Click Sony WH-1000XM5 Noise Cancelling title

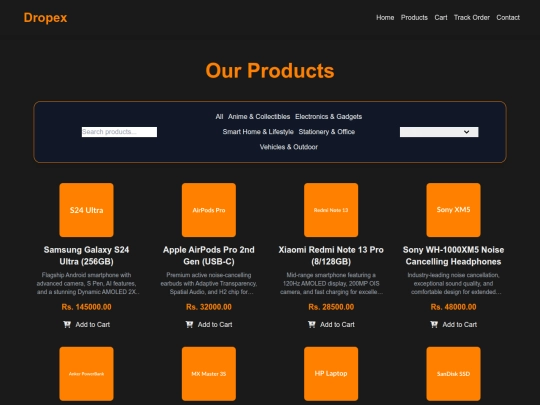[x=453, y=256]
